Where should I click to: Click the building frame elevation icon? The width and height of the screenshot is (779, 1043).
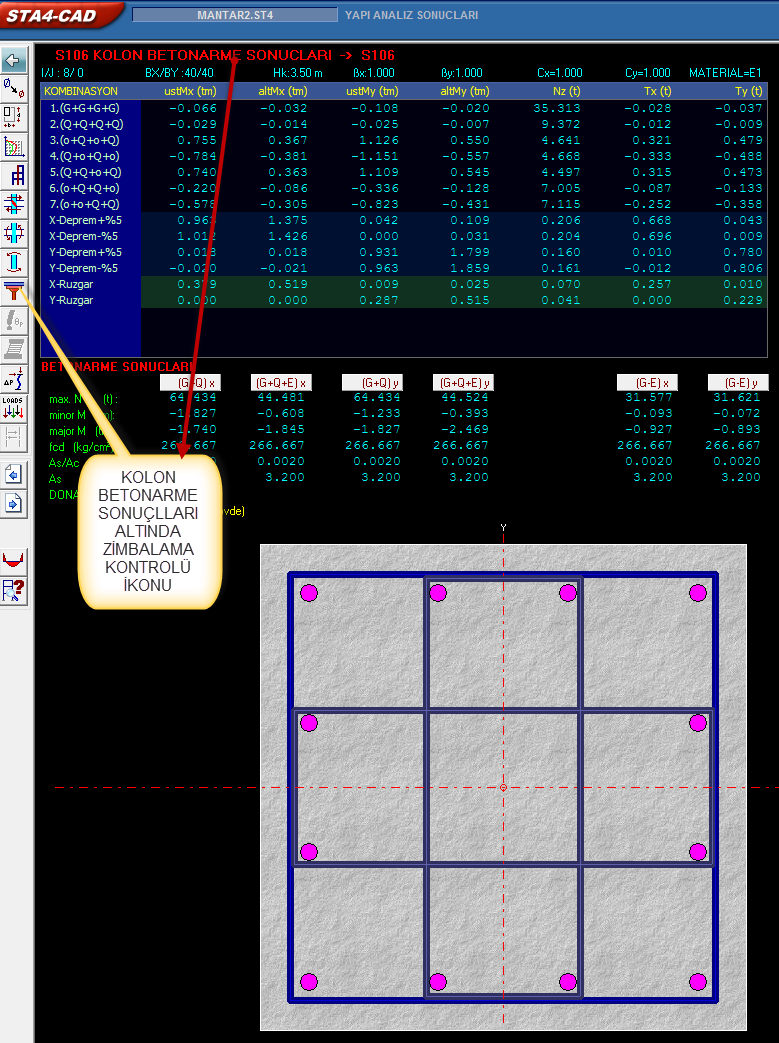14,176
